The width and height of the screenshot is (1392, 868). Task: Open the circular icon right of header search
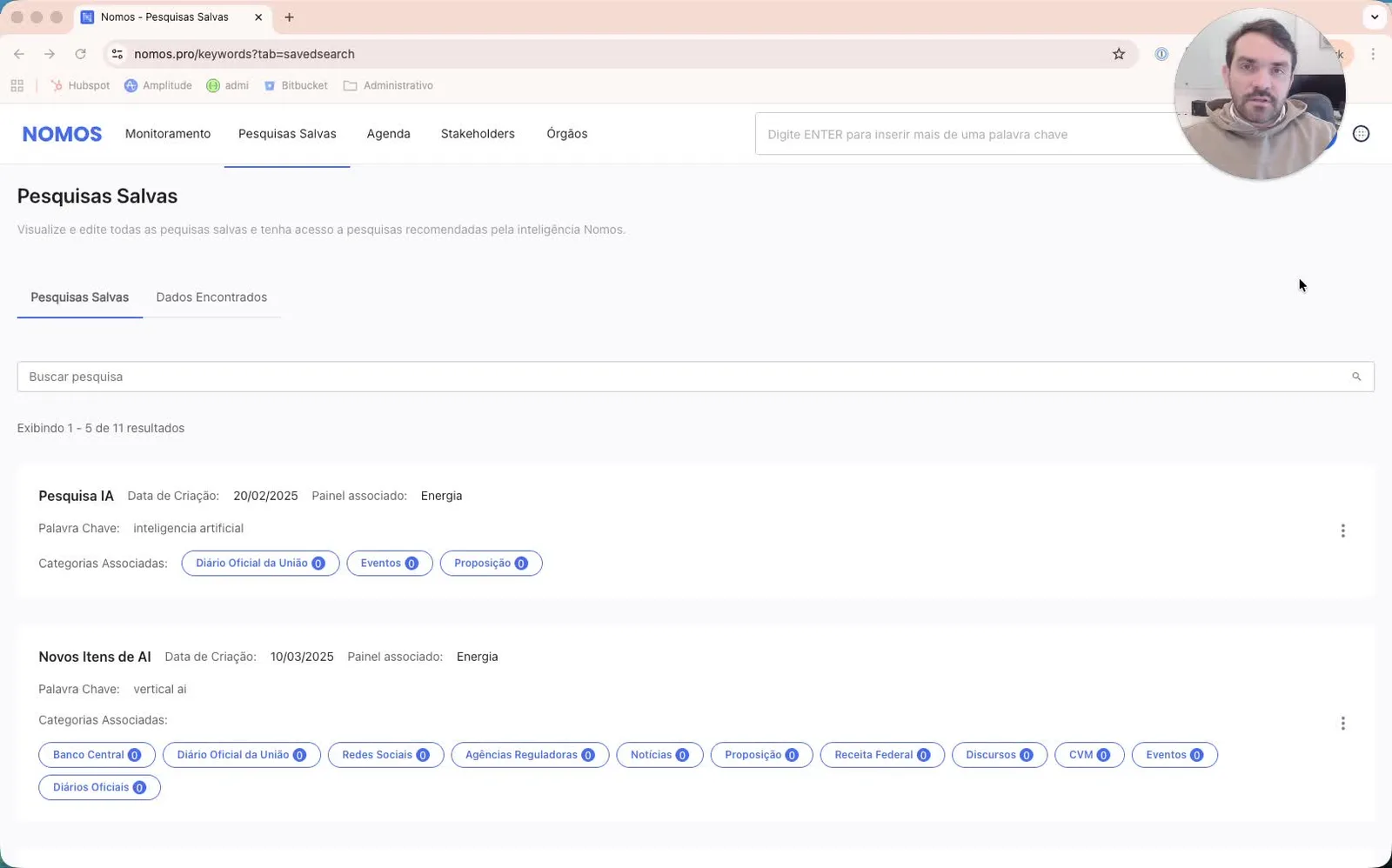(x=1362, y=134)
